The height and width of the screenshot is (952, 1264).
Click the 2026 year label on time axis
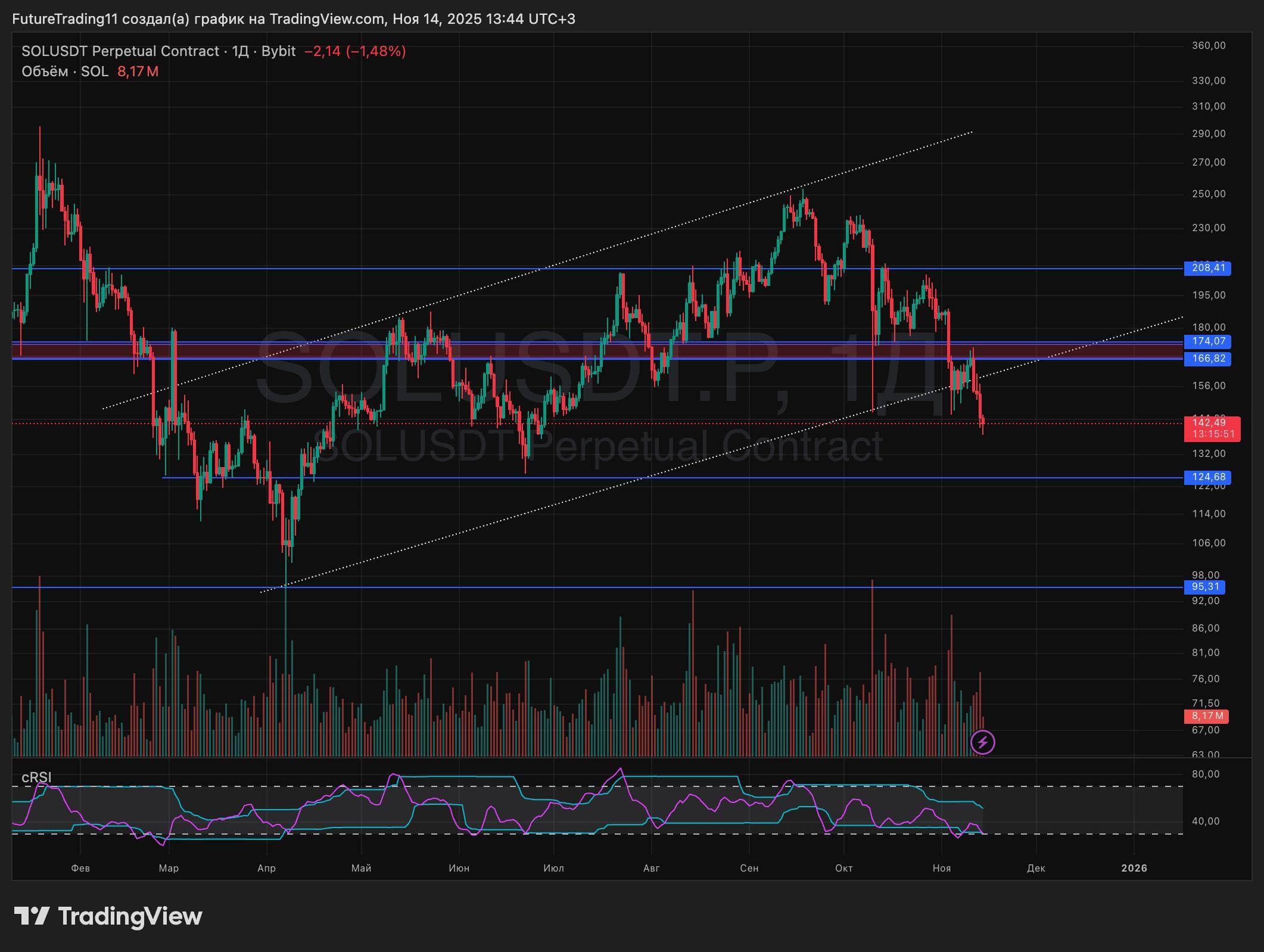click(x=1134, y=868)
